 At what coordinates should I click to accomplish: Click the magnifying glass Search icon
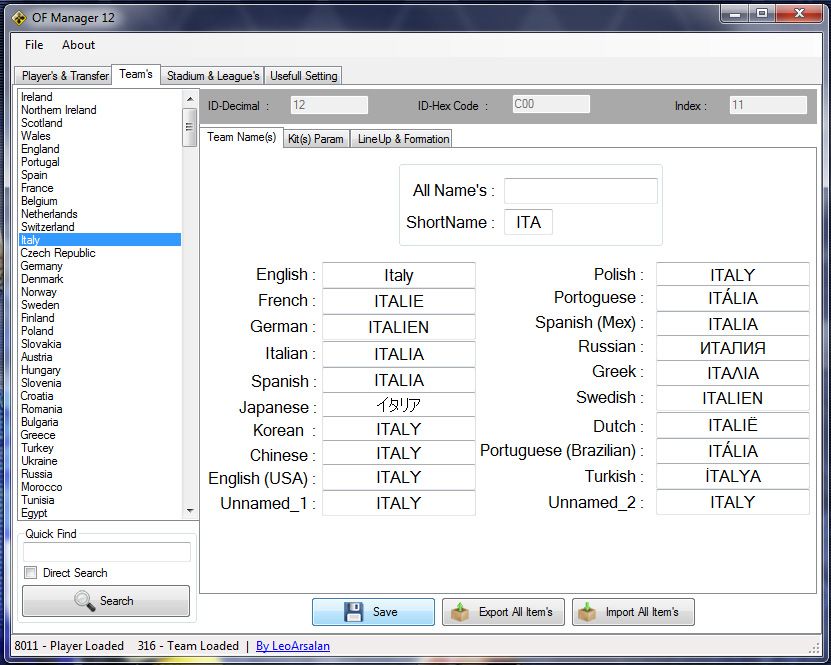tap(84, 601)
